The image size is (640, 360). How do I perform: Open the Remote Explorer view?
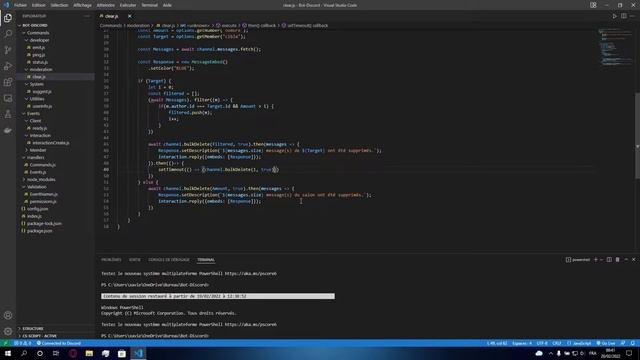8,98
